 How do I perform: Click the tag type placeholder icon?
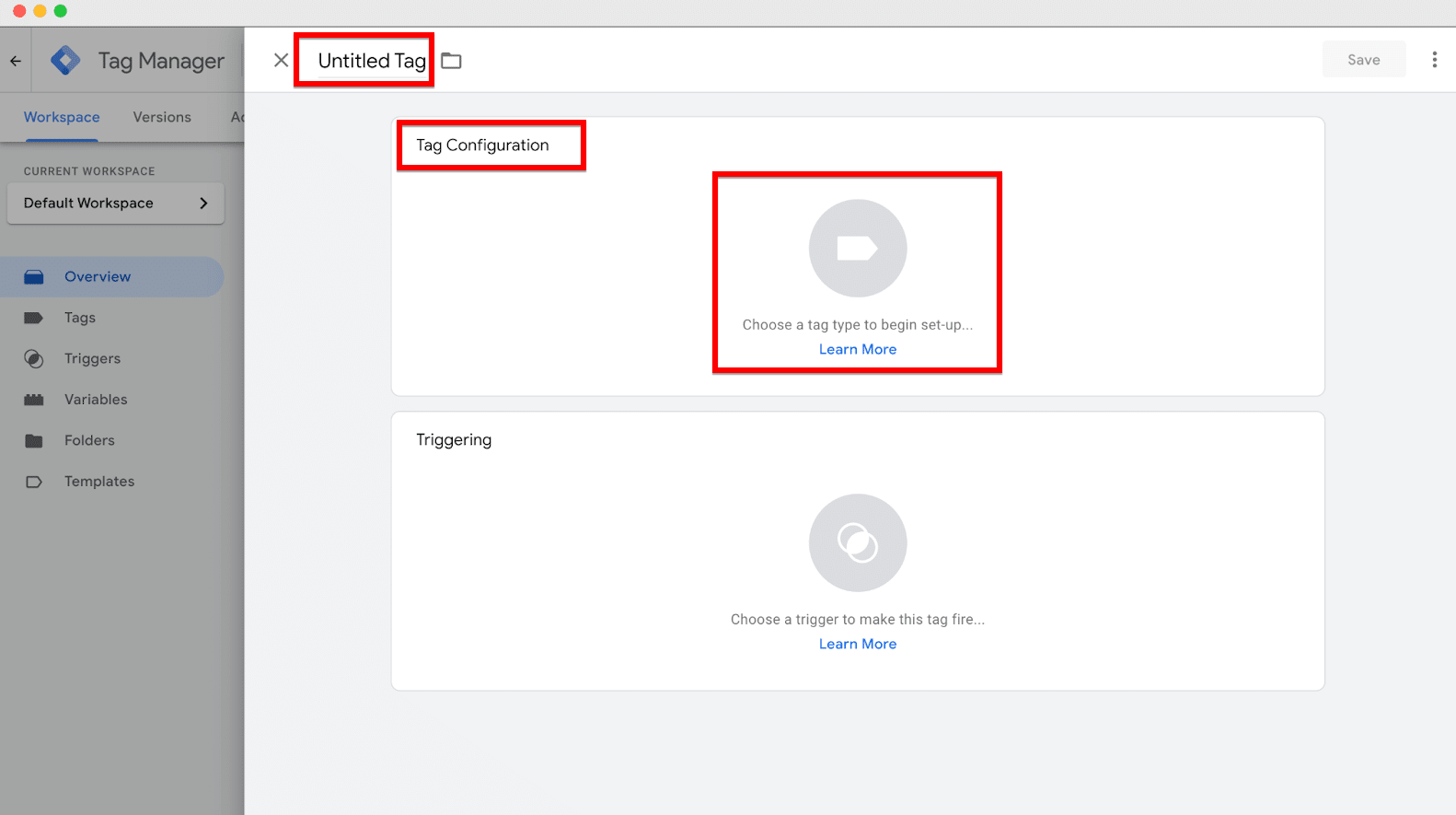[857, 249]
